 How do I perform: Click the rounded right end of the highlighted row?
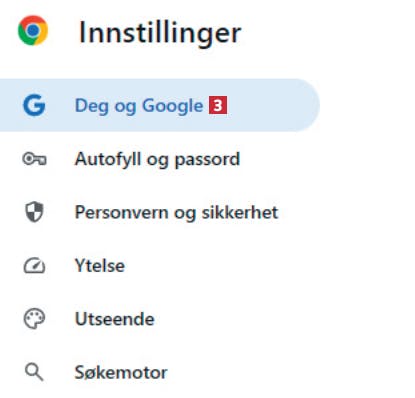click(305, 105)
